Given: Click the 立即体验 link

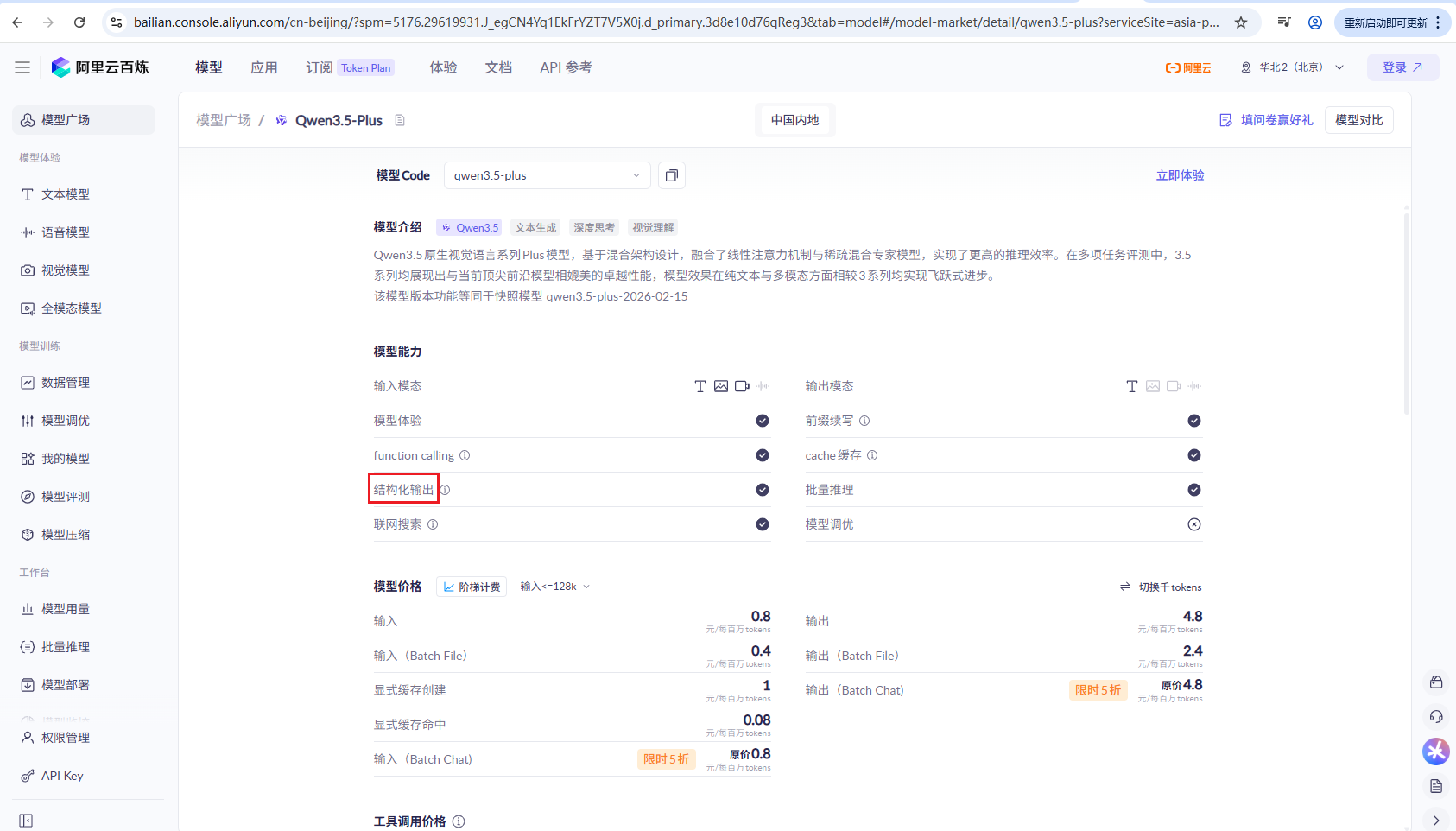Looking at the screenshot, I should tap(1180, 175).
